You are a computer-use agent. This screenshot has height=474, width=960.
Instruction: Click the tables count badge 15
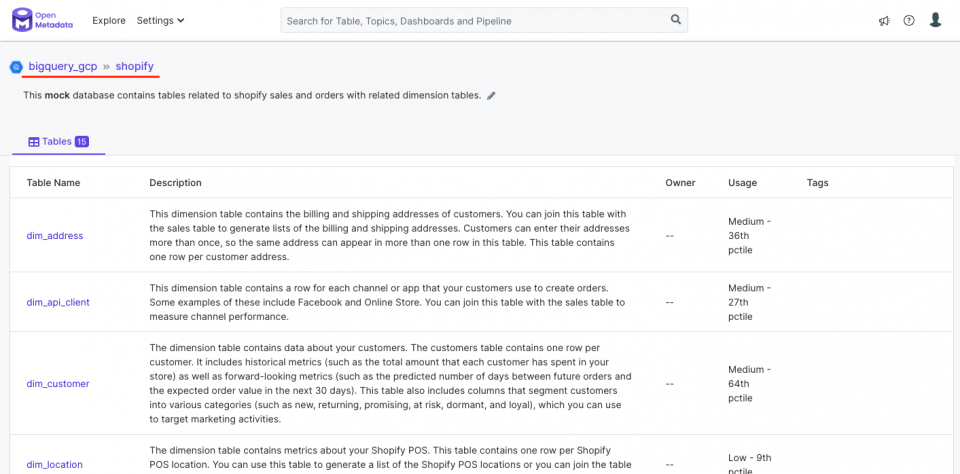[82, 142]
